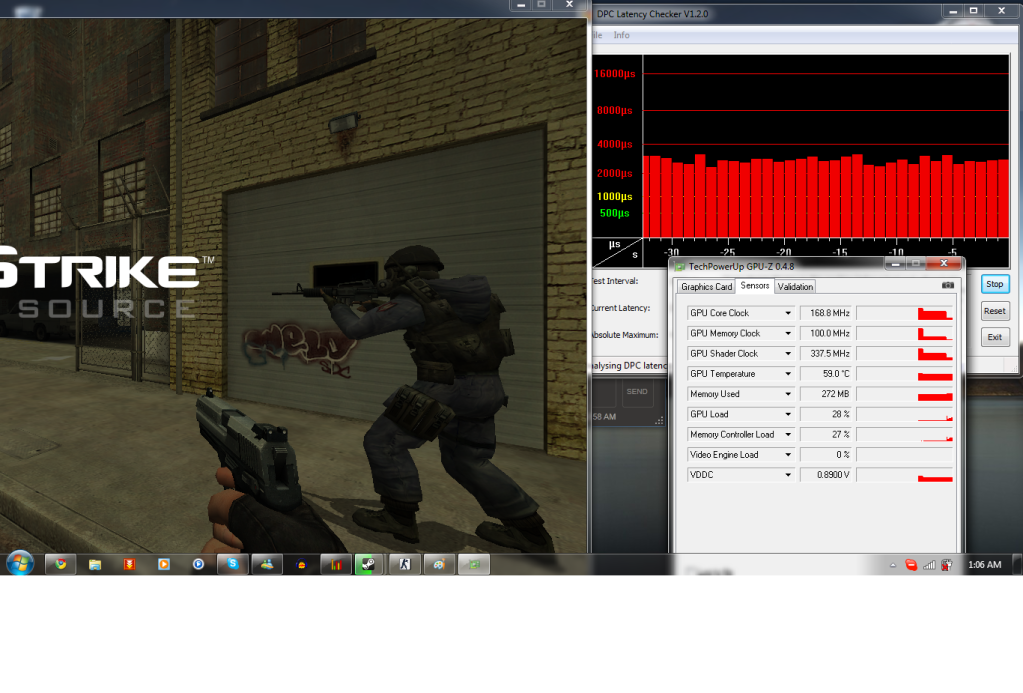This screenshot has height=693, width=1023.
Task: Open Info menu in DPC Latency Checker
Action: point(621,35)
